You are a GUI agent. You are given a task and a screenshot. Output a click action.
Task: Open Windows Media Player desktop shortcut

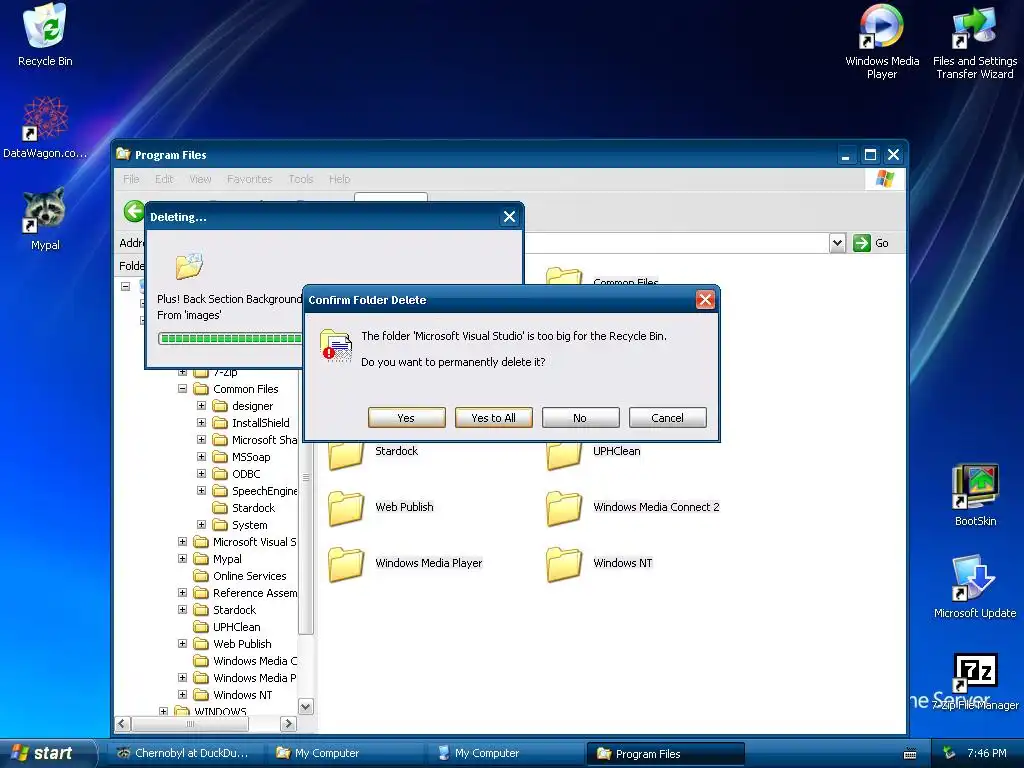tap(882, 40)
